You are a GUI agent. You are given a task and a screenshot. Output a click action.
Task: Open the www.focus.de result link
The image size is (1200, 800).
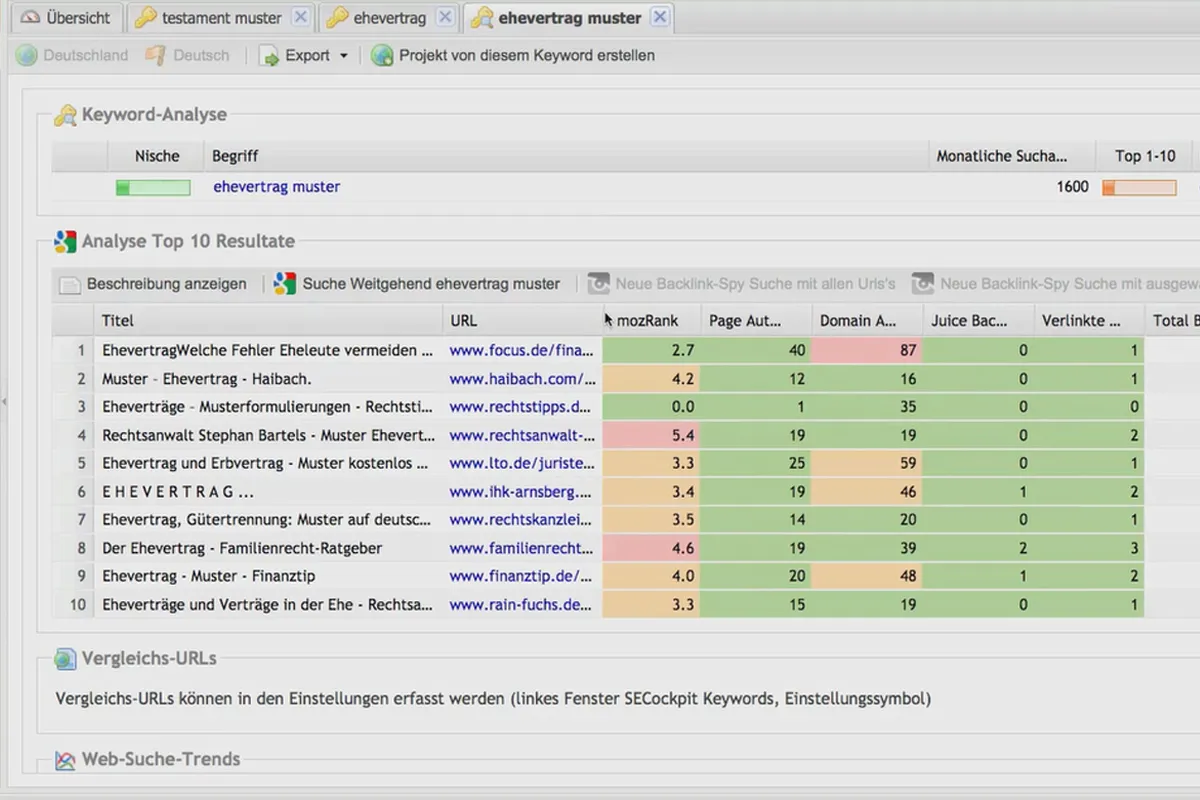click(x=522, y=351)
